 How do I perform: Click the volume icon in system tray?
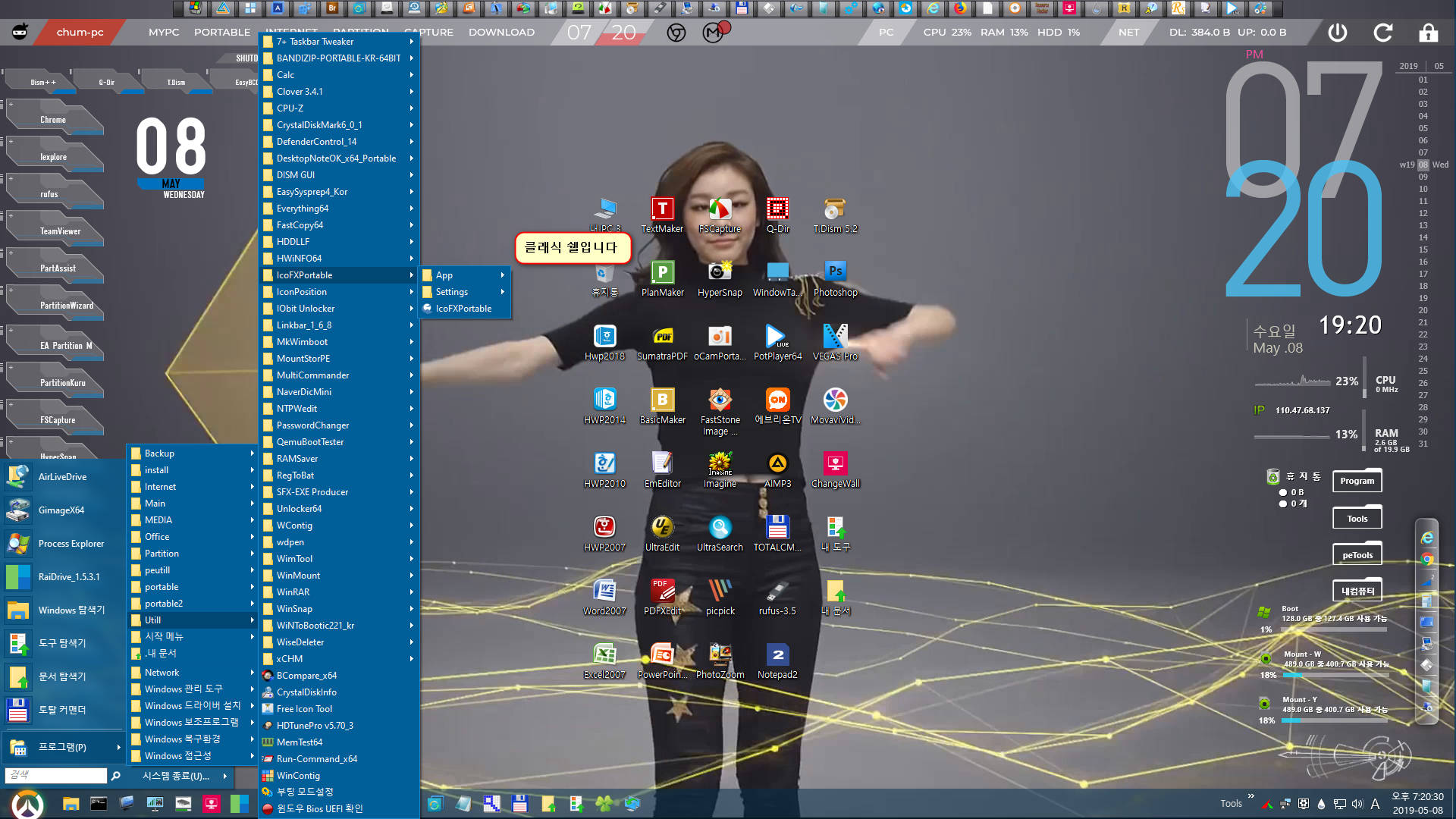pyautogui.click(x=1357, y=804)
